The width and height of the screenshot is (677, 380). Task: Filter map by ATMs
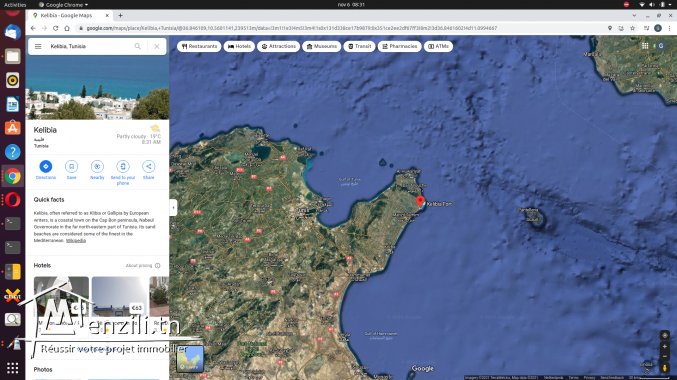pyautogui.click(x=438, y=46)
